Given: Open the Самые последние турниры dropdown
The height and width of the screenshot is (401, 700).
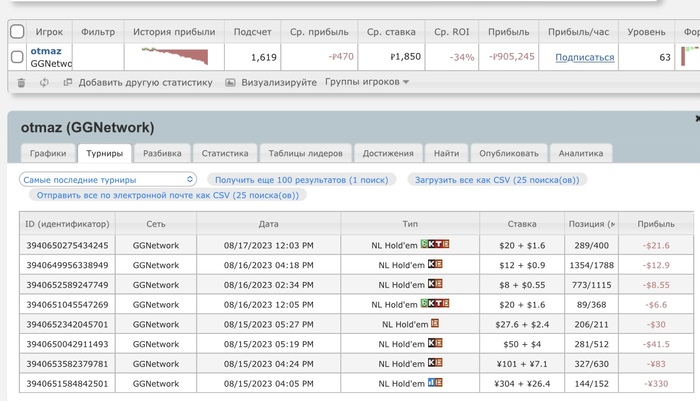Looking at the screenshot, I should coord(108,180).
